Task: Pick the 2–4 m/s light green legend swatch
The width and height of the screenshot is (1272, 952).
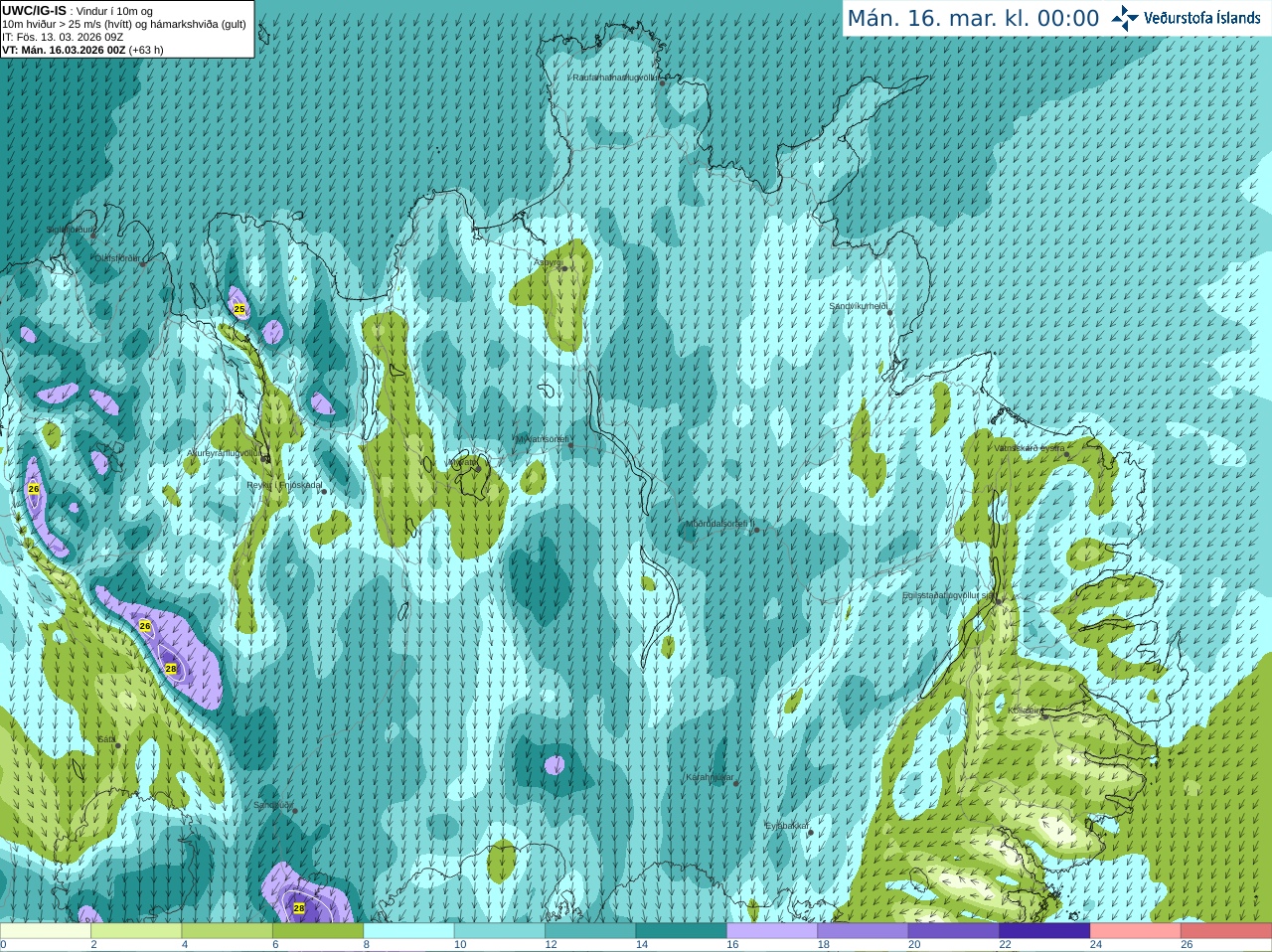Action: [x=137, y=931]
